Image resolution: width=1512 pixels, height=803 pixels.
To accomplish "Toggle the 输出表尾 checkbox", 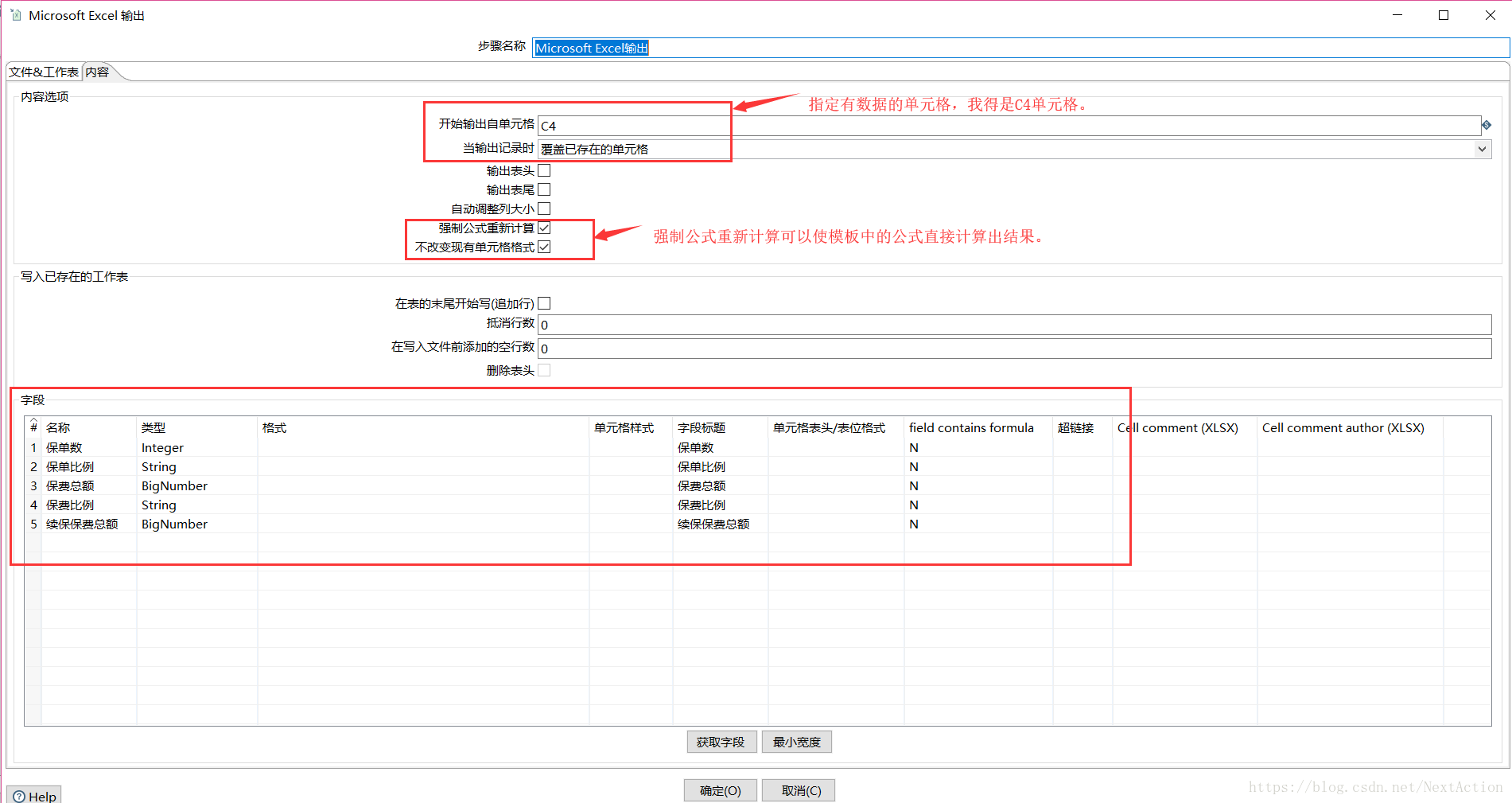I will point(544,189).
